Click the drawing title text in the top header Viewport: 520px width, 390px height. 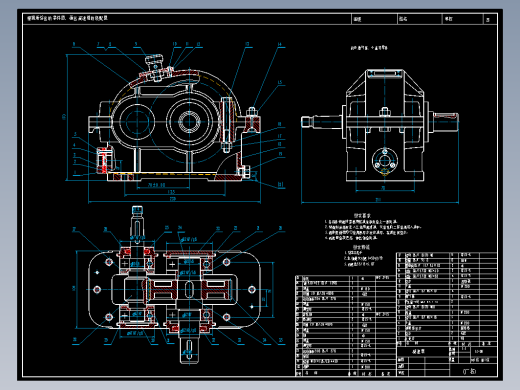[67, 18]
